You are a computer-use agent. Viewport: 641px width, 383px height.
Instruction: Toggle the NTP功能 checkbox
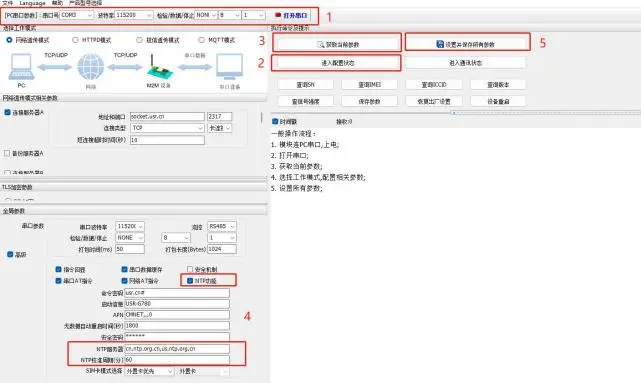[x=190, y=281]
